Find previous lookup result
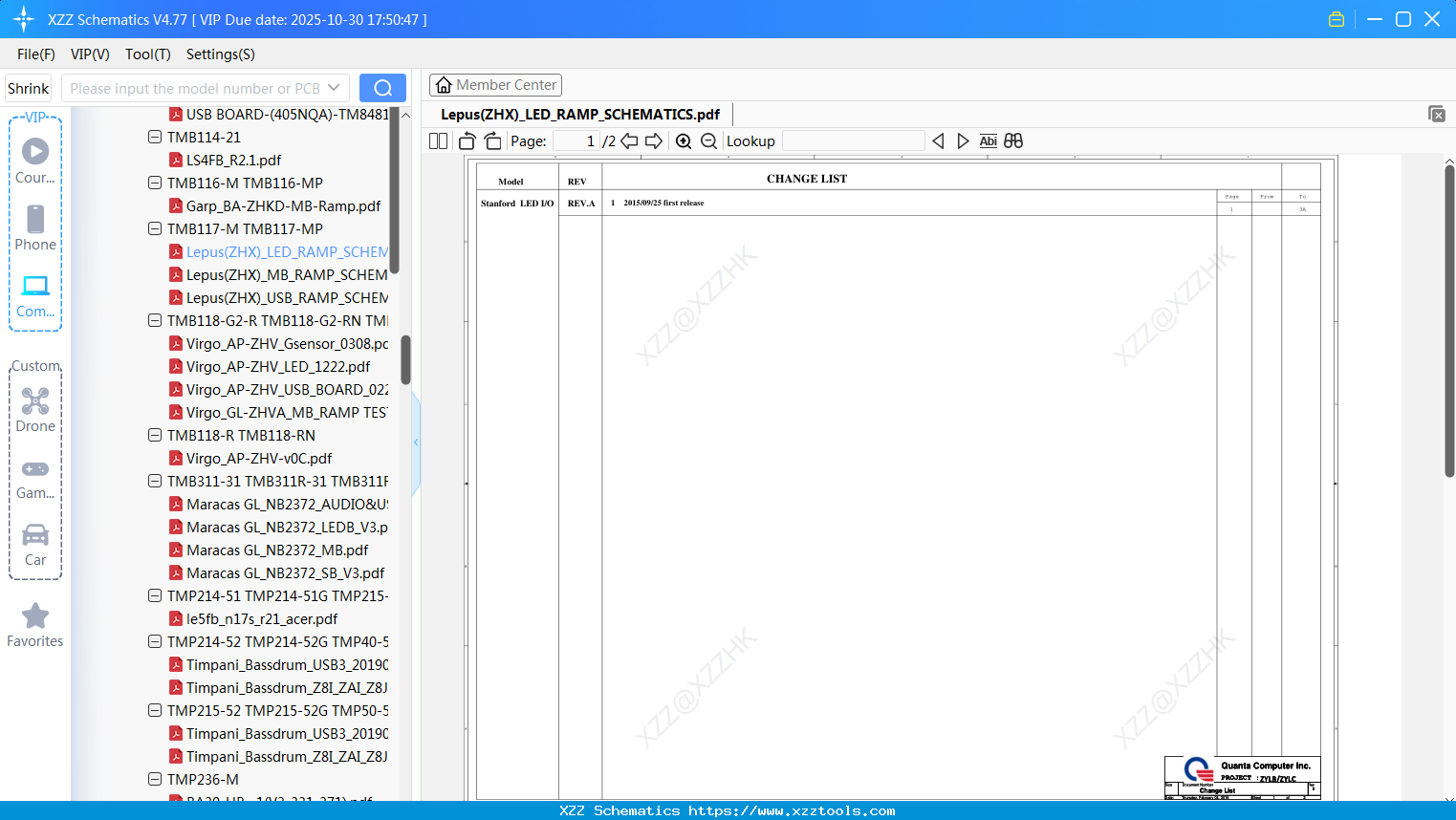This screenshot has width=1456, height=820. (x=938, y=140)
